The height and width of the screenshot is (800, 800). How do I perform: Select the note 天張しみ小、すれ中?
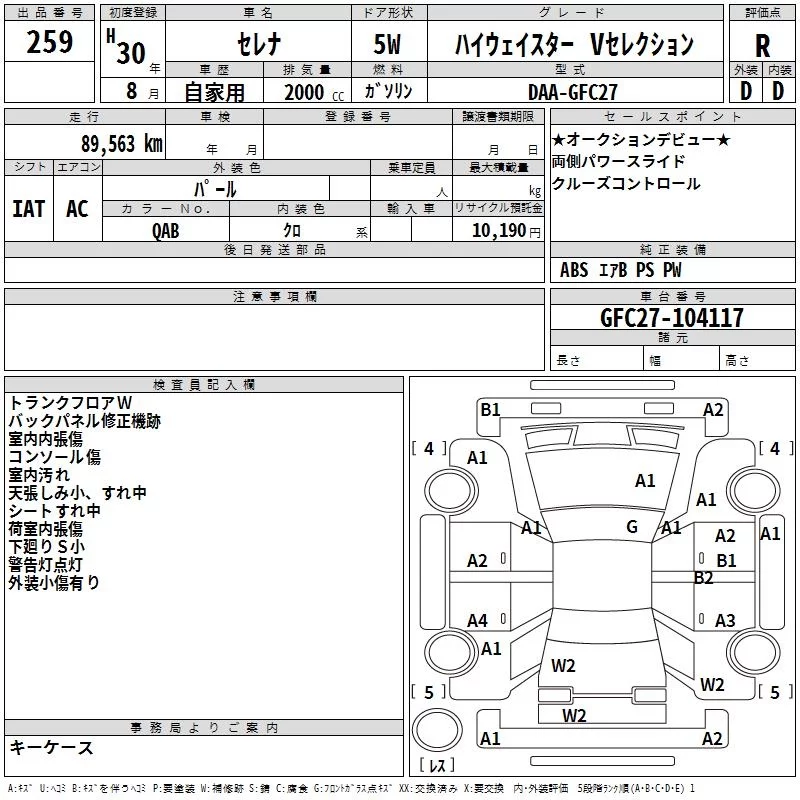(78, 492)
